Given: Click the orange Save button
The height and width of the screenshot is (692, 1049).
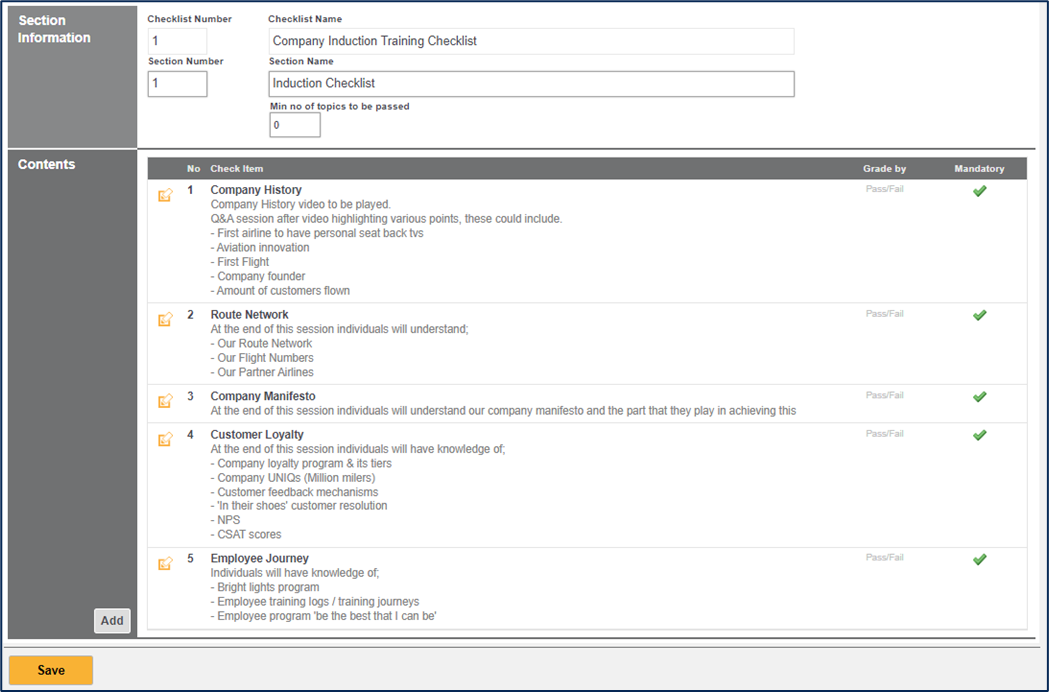Looking at the screenshot, I should pos(51,670).
